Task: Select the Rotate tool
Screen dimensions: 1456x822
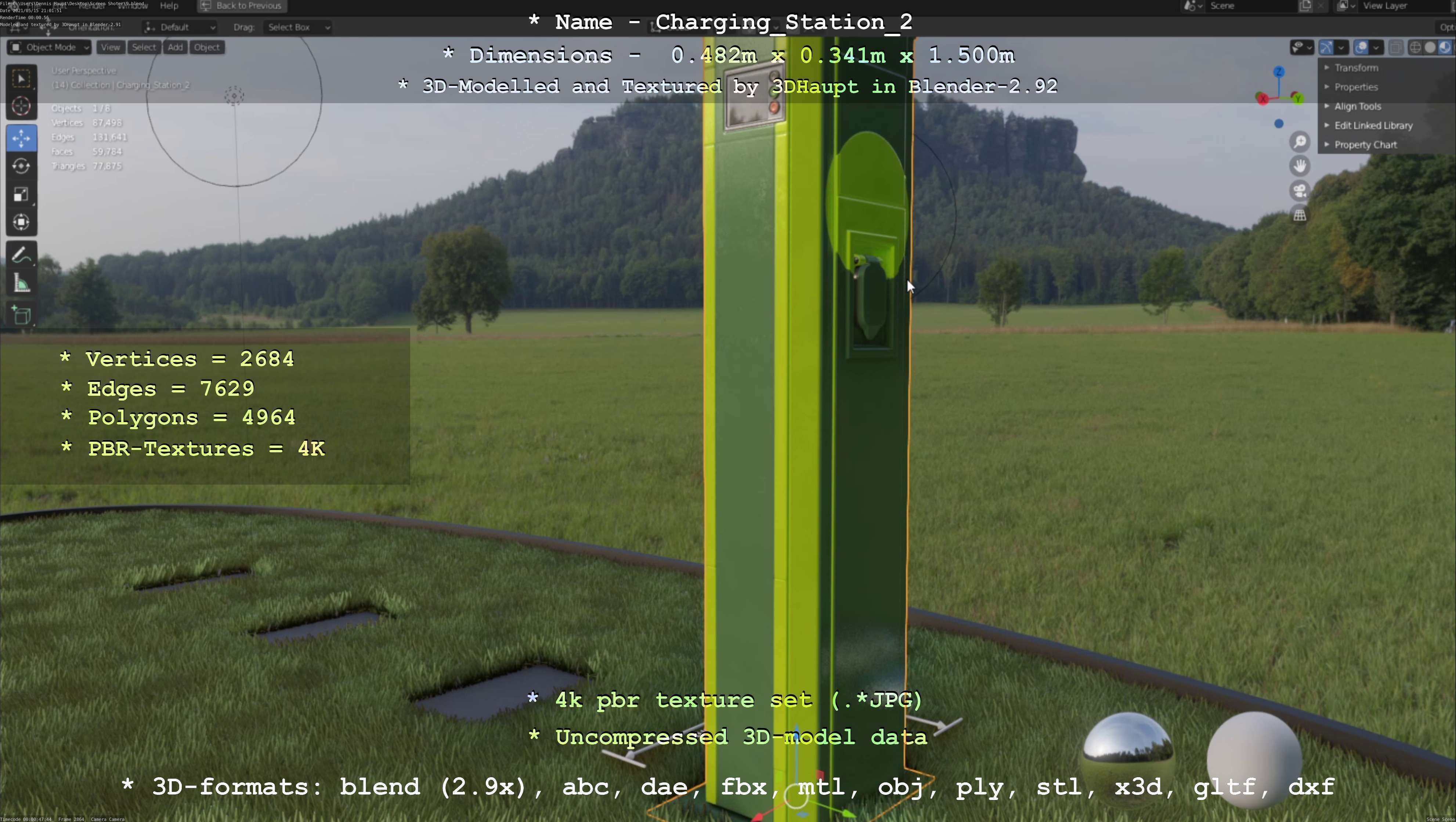Action: pos(21,166)
